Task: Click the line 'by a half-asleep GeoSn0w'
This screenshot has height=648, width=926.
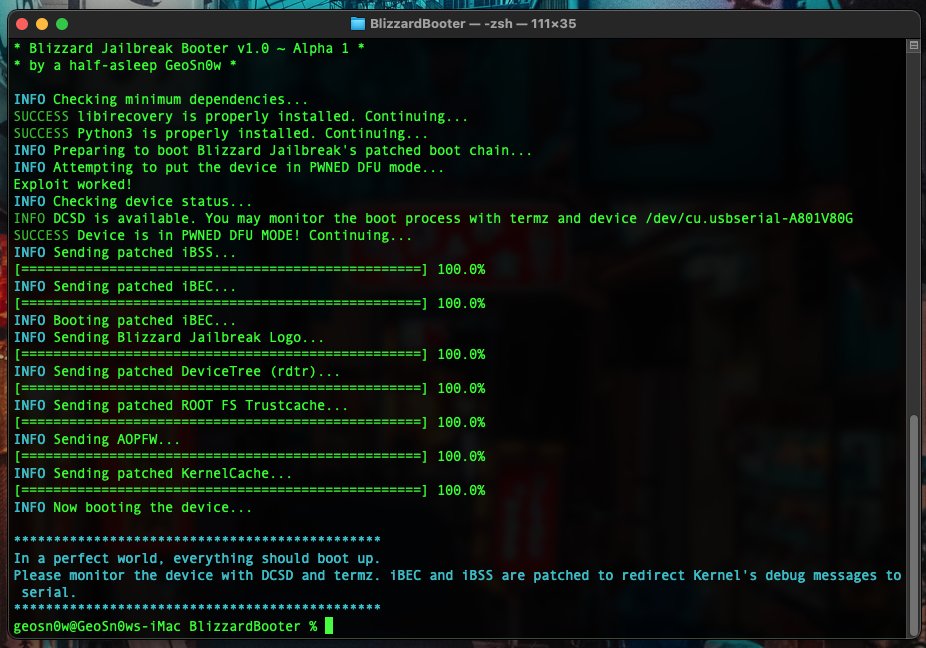Action: pos(125,66)
